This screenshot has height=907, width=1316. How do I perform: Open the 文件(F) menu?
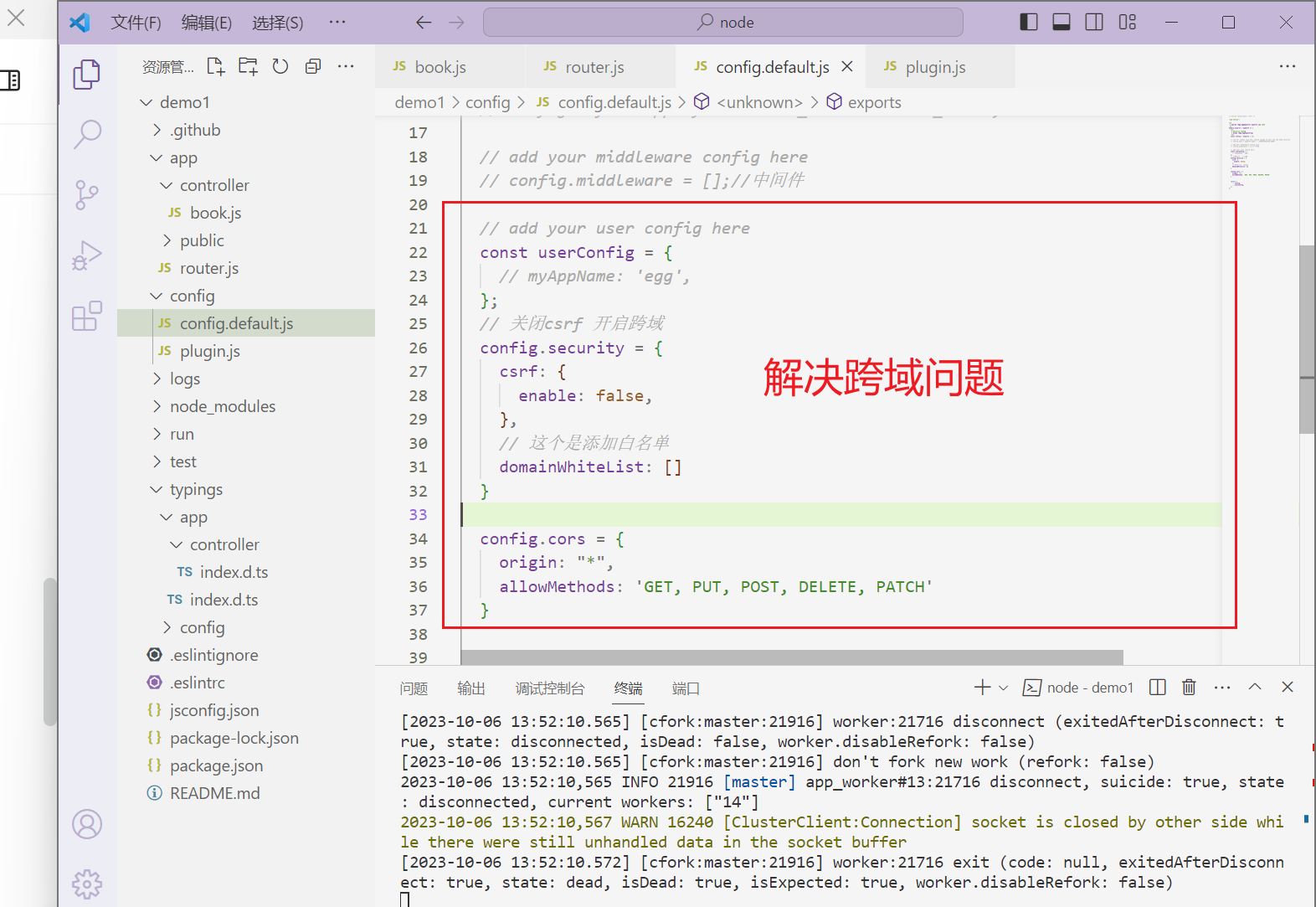point(136,23)
